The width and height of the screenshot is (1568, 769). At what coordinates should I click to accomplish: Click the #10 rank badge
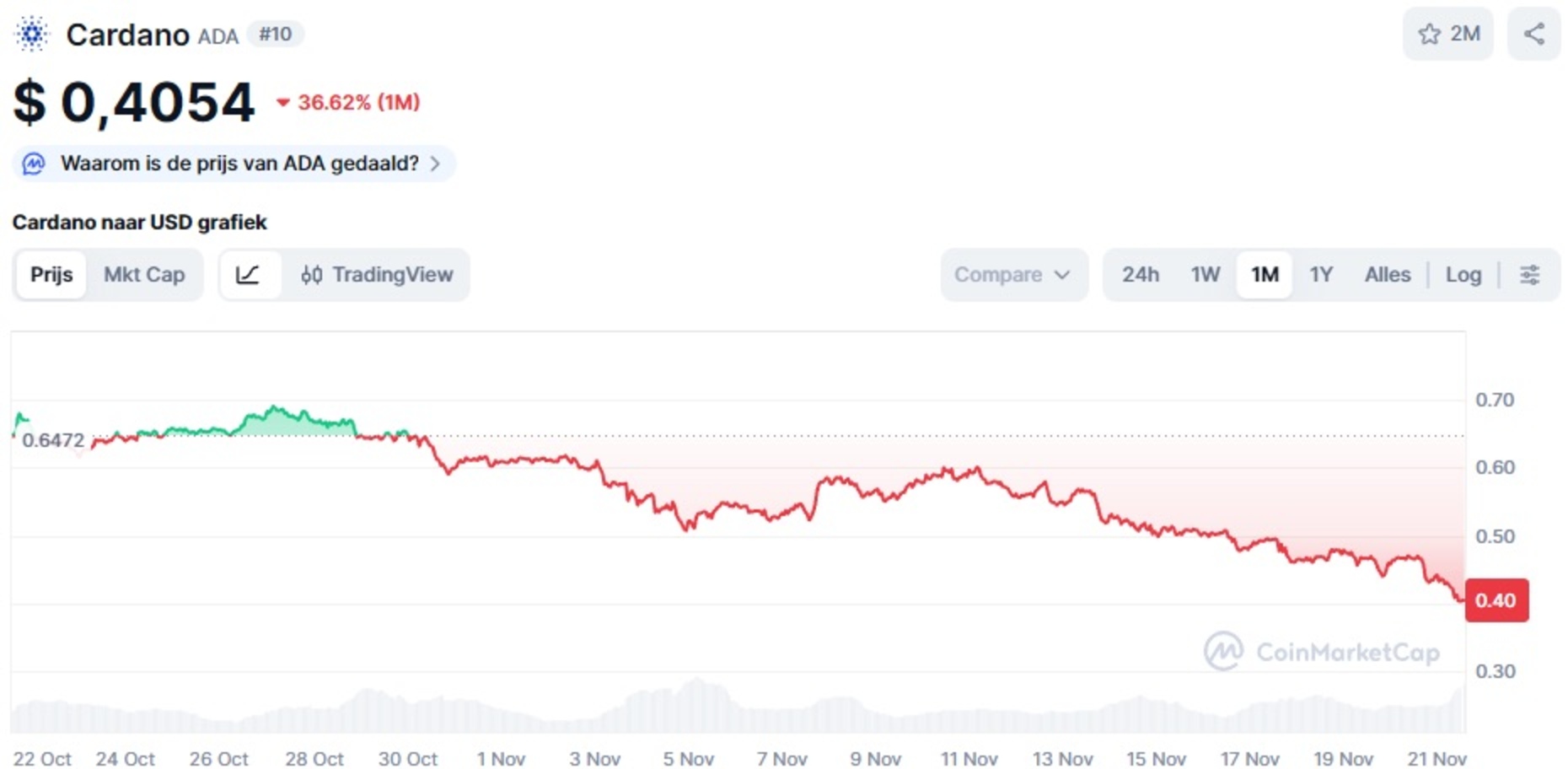(275, 34)
